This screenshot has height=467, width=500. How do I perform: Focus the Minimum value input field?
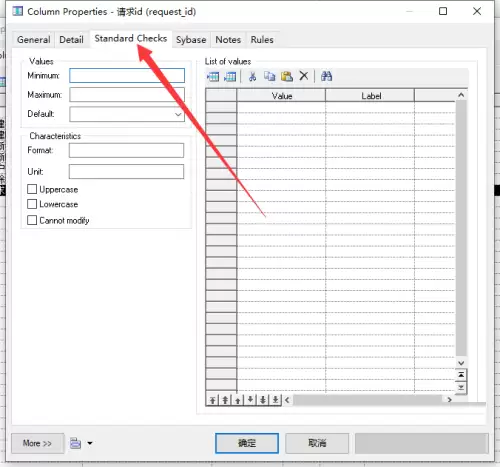coord(127,76)
